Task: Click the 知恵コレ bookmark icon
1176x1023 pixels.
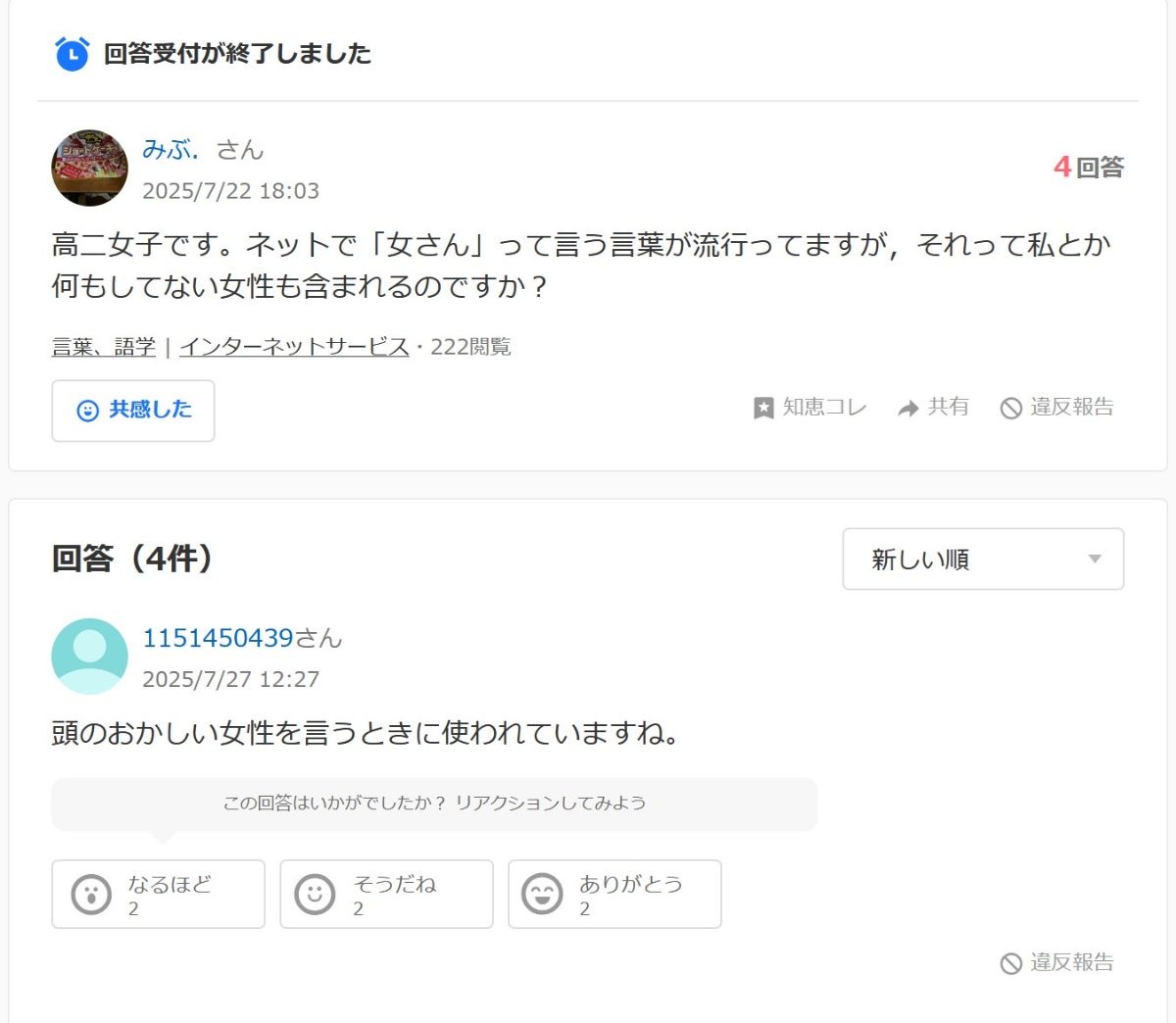Action: tap(763, 409)
